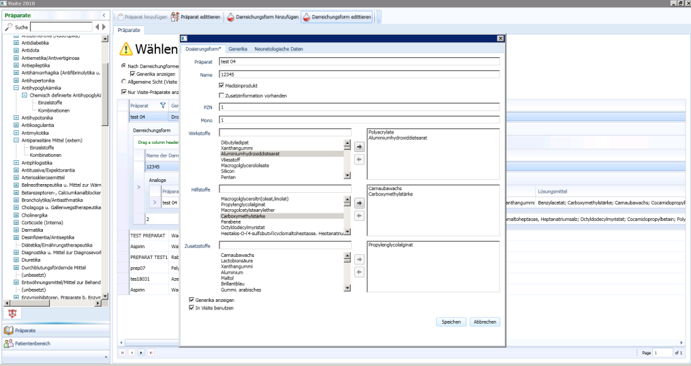Toggle In Visite benutzen checkbox

point(191,307)
